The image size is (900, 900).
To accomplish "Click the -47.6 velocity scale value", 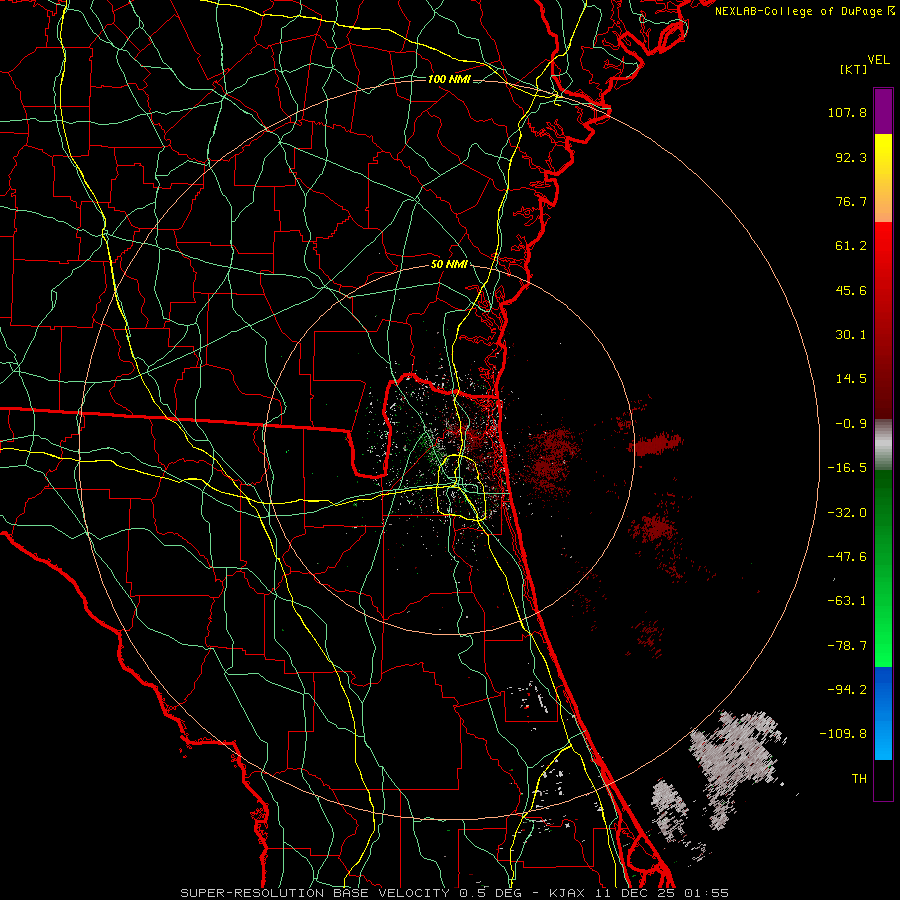I will (847, 557).
